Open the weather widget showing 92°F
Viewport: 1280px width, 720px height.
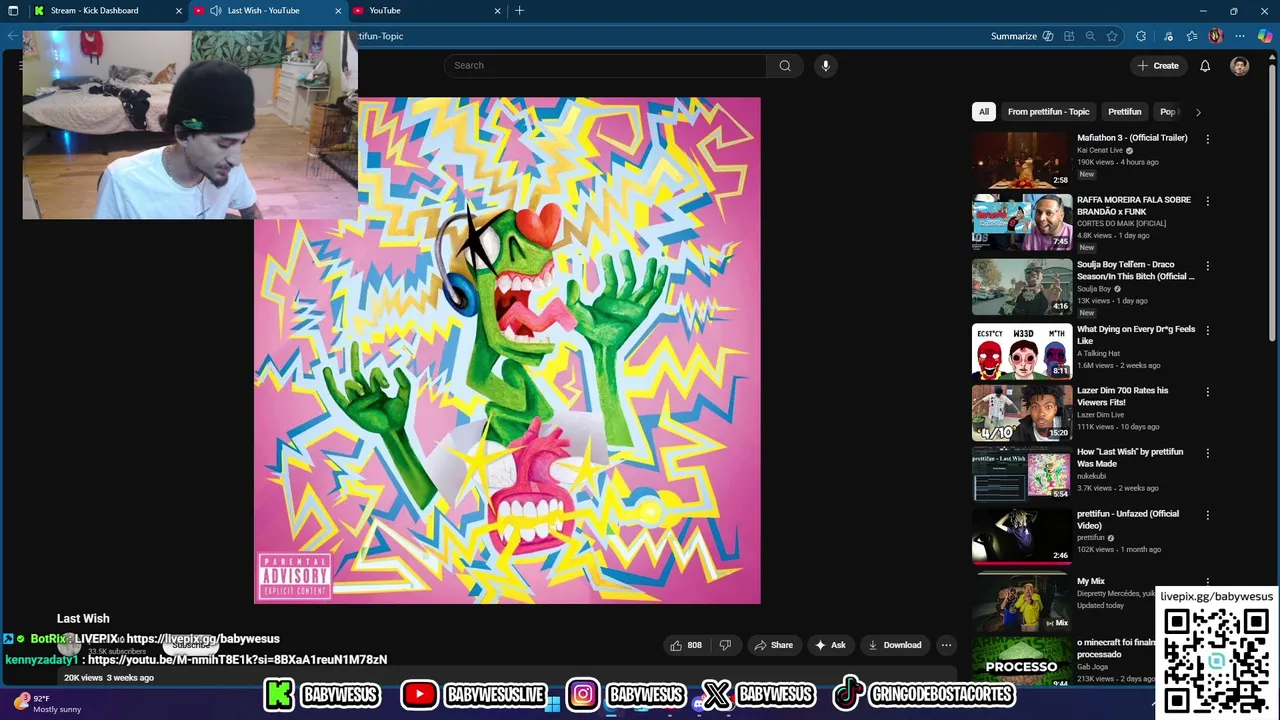point(46,704)
